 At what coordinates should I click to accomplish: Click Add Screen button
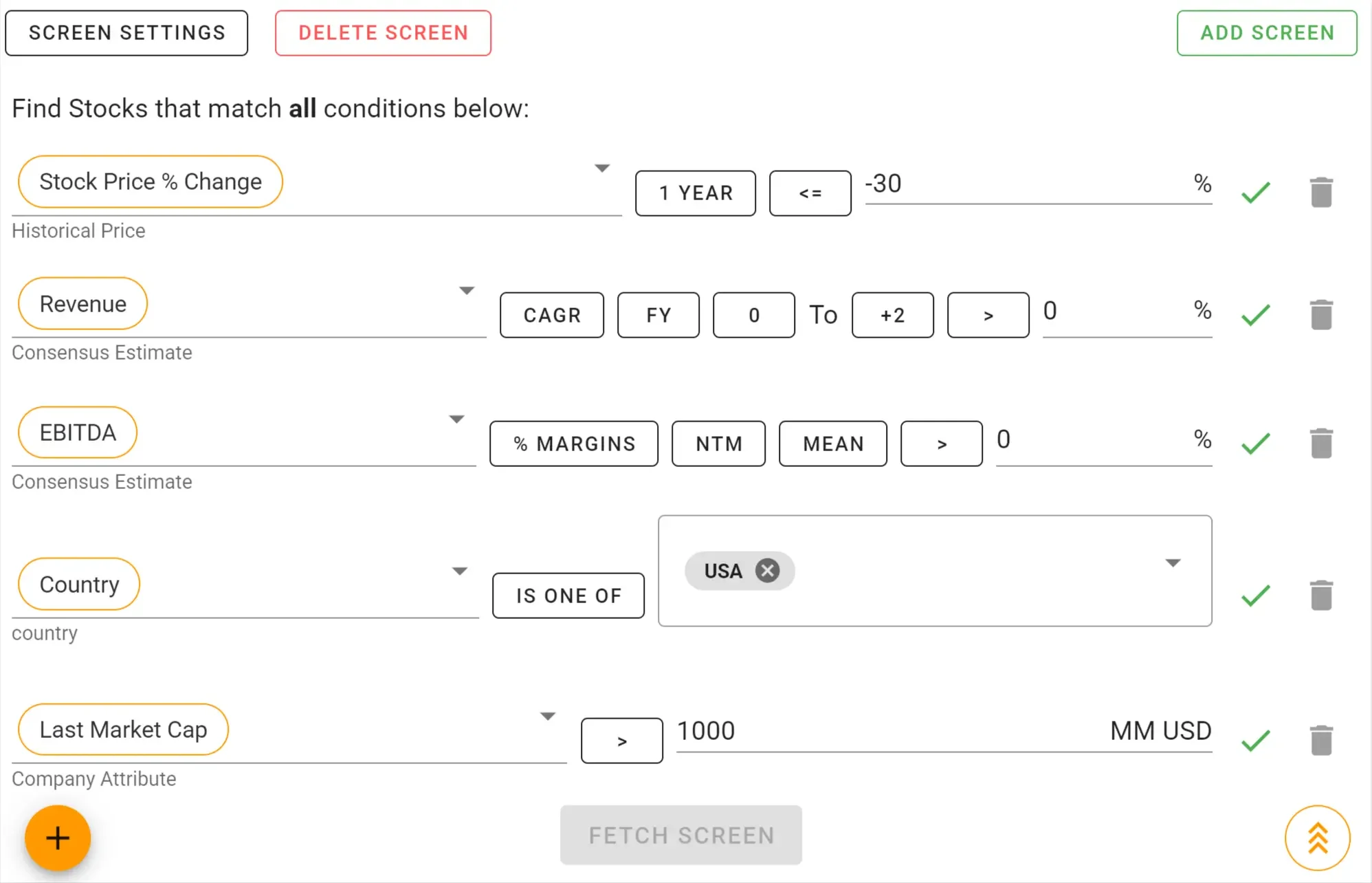click(x=1266, y=33)
